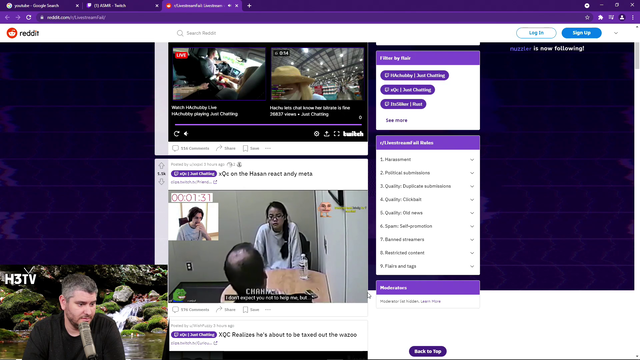Expand rule 7 Banned streamers
The height and width of the screenshot is (360, 640).
(427, 240)
